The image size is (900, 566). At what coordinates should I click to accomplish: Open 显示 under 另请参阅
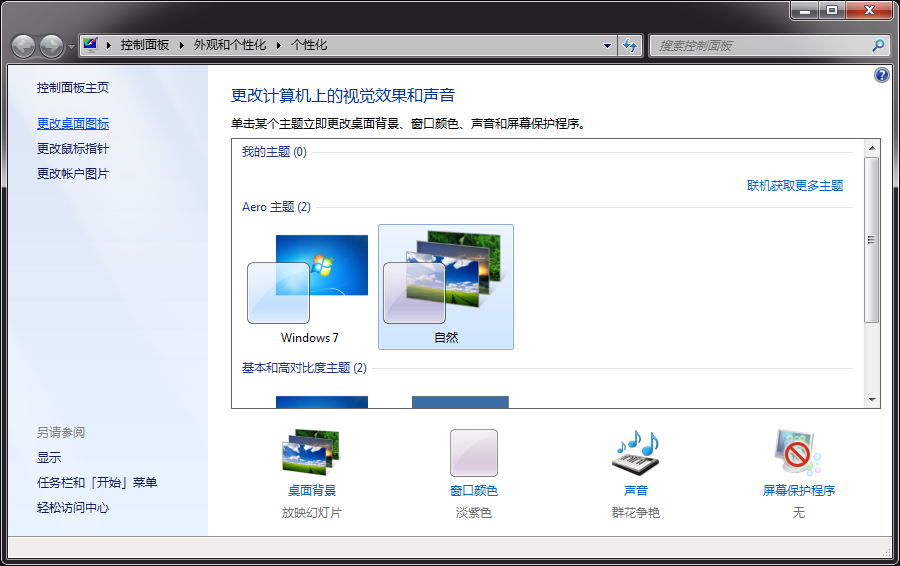[x=49, y=458]
